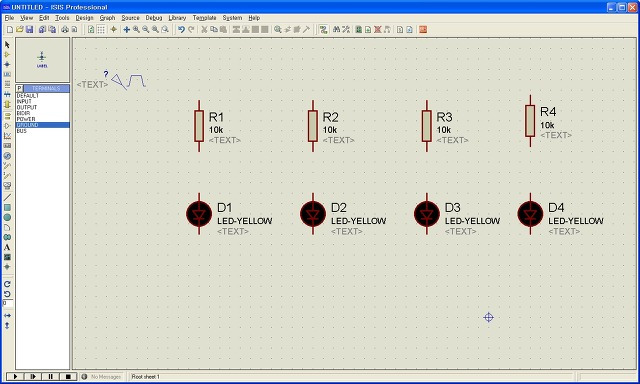Select the text script tool
Image resolution: width=640 pixels, height=384 pixels.
pos(7,84)
